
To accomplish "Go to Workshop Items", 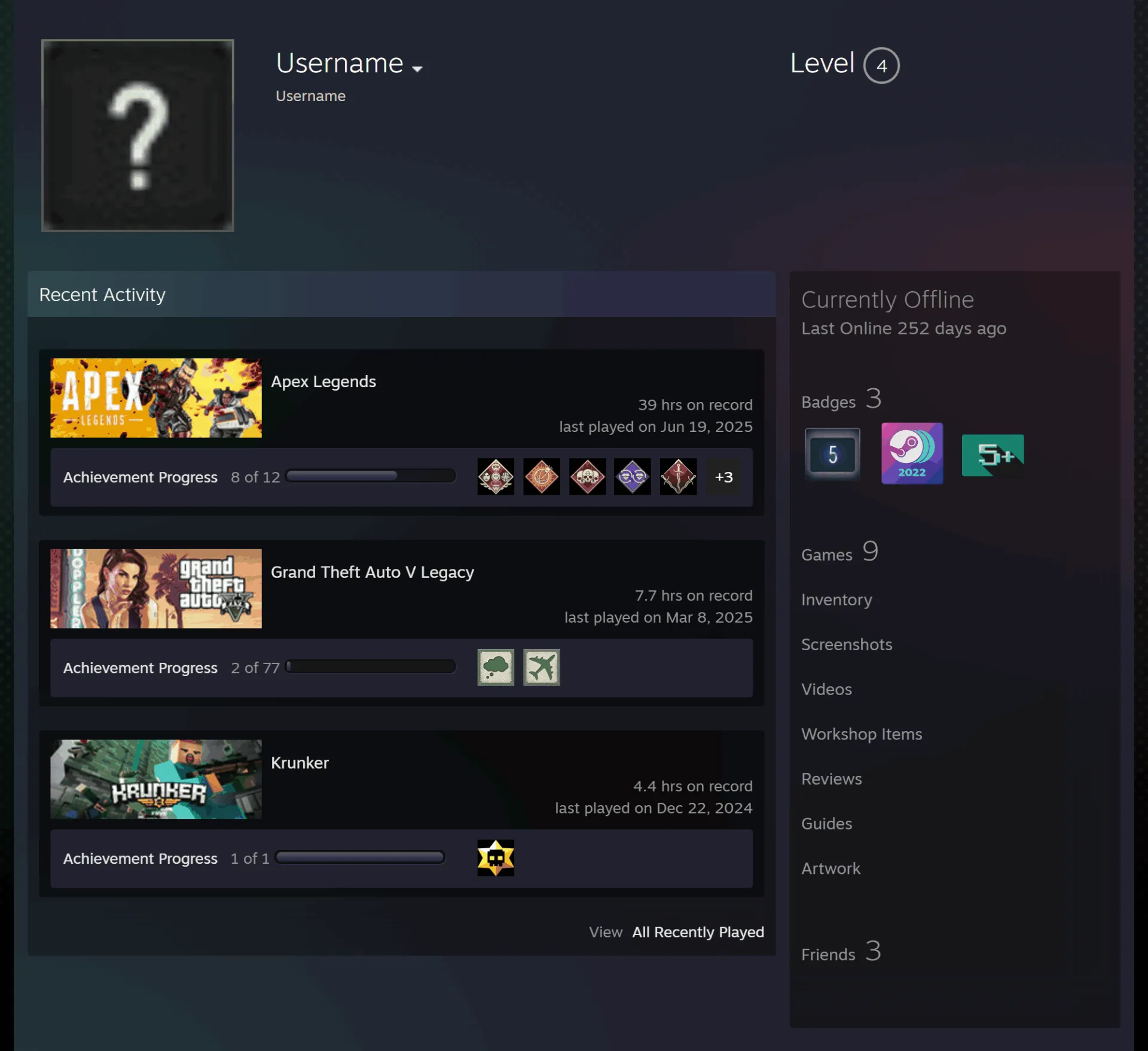I will tap(862, 734).
